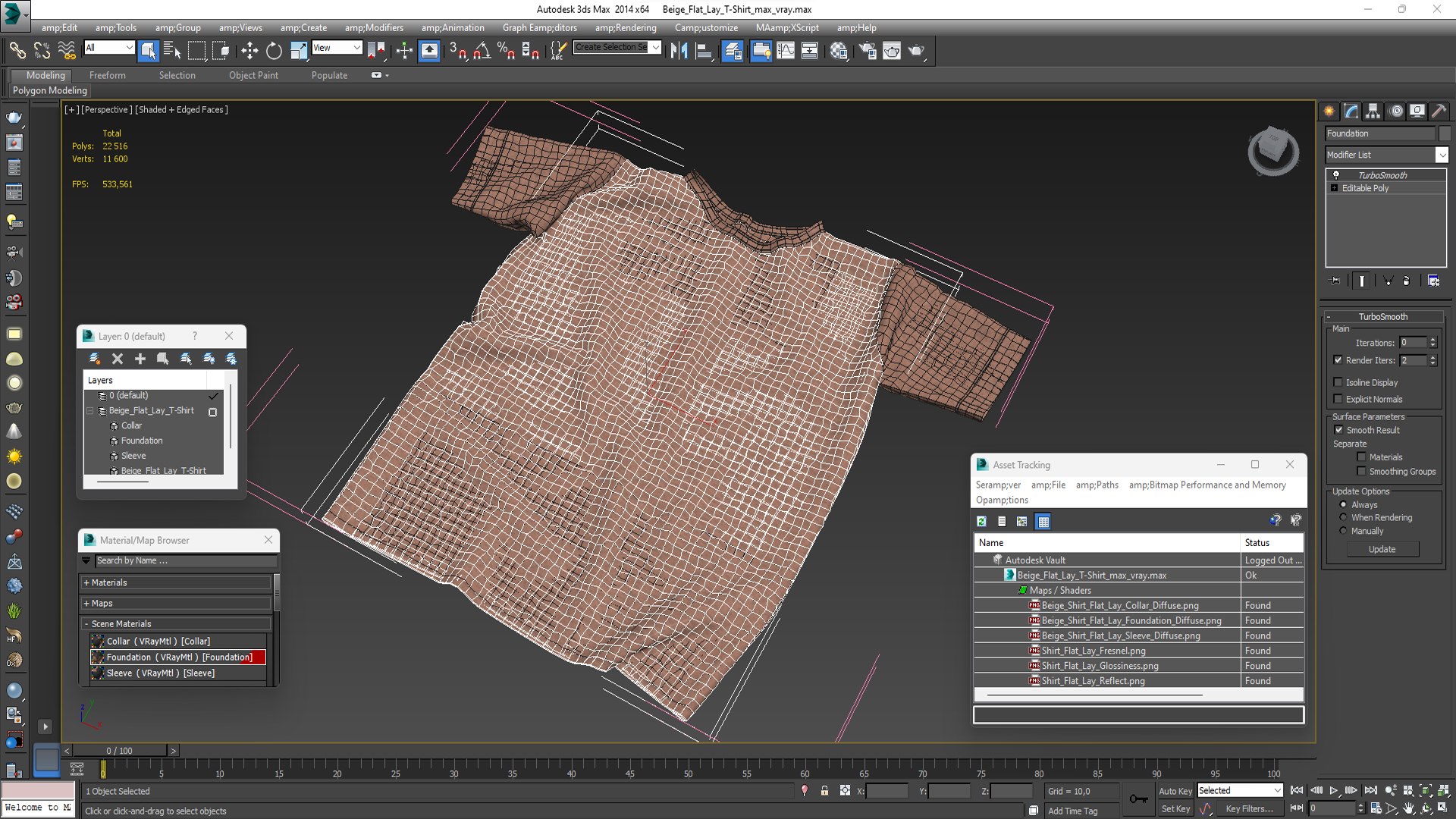The image size is (1456, 819).
Task: Enable Explicit Normals checkbox
Action: (x=1338, y=399)
